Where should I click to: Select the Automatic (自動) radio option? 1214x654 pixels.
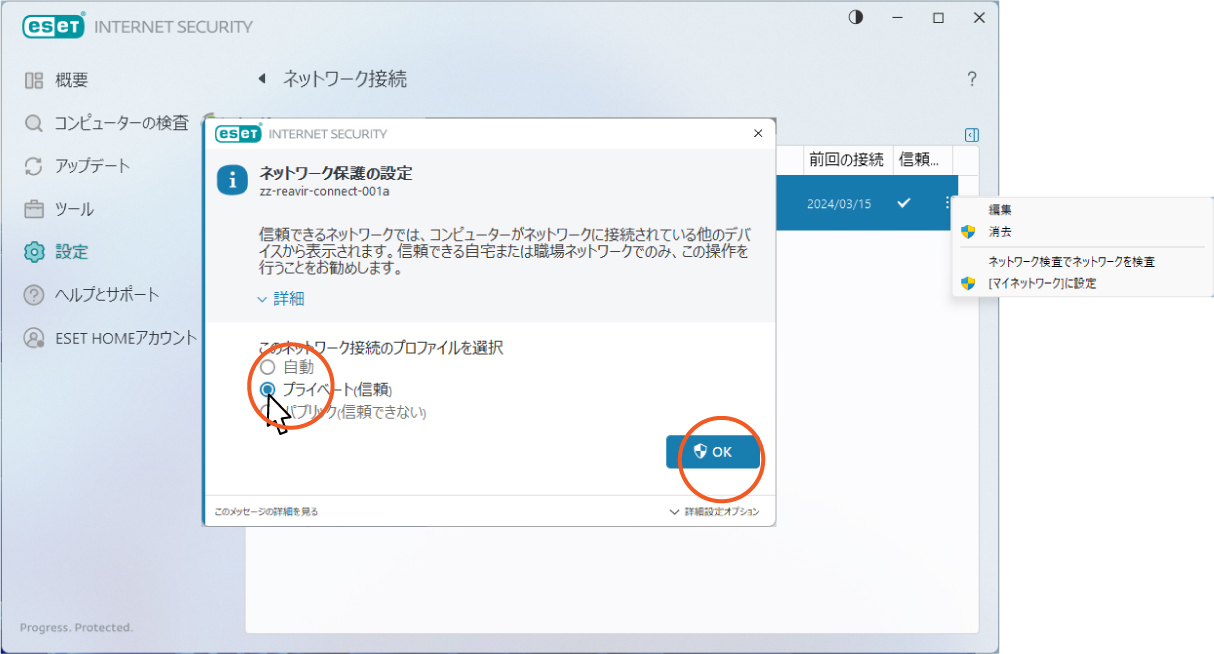pyautogui.click(x=267, y=368)
